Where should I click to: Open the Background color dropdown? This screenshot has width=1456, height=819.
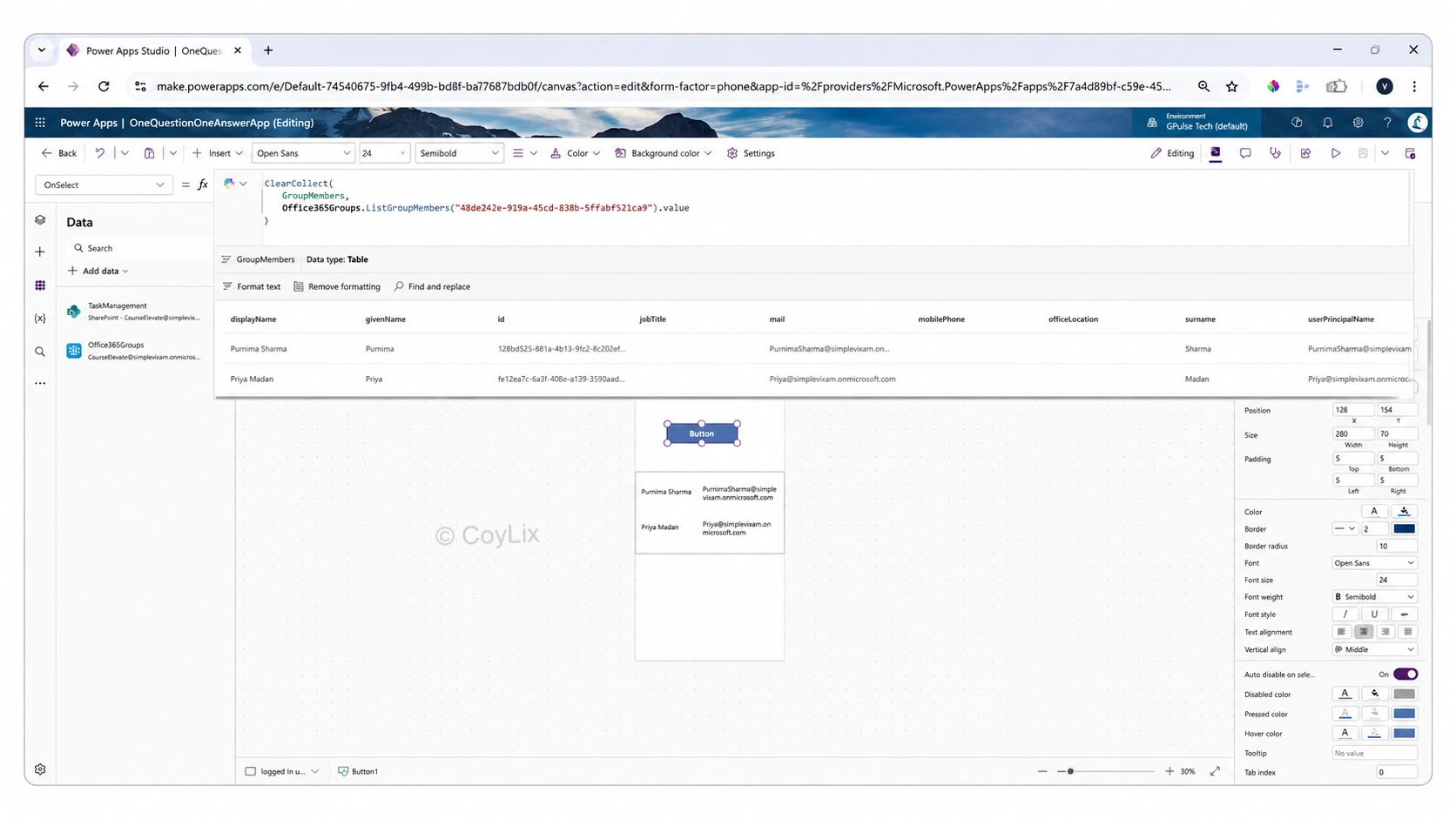click(664, 153)
